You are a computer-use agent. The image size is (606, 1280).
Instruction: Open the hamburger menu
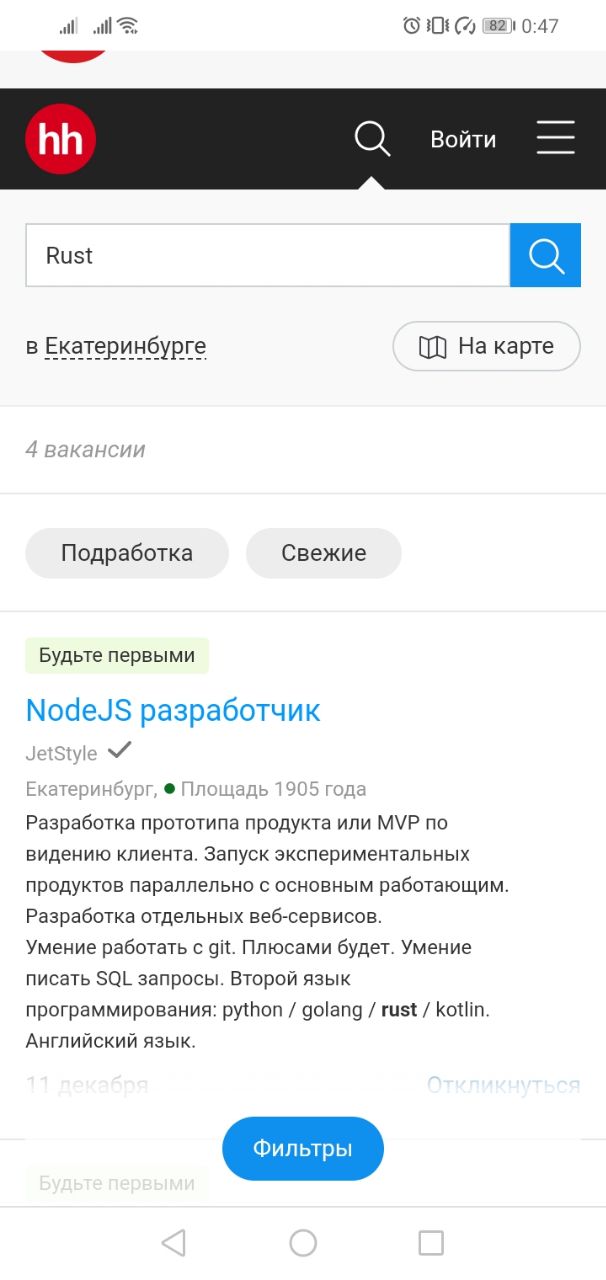tap(555, 138)
